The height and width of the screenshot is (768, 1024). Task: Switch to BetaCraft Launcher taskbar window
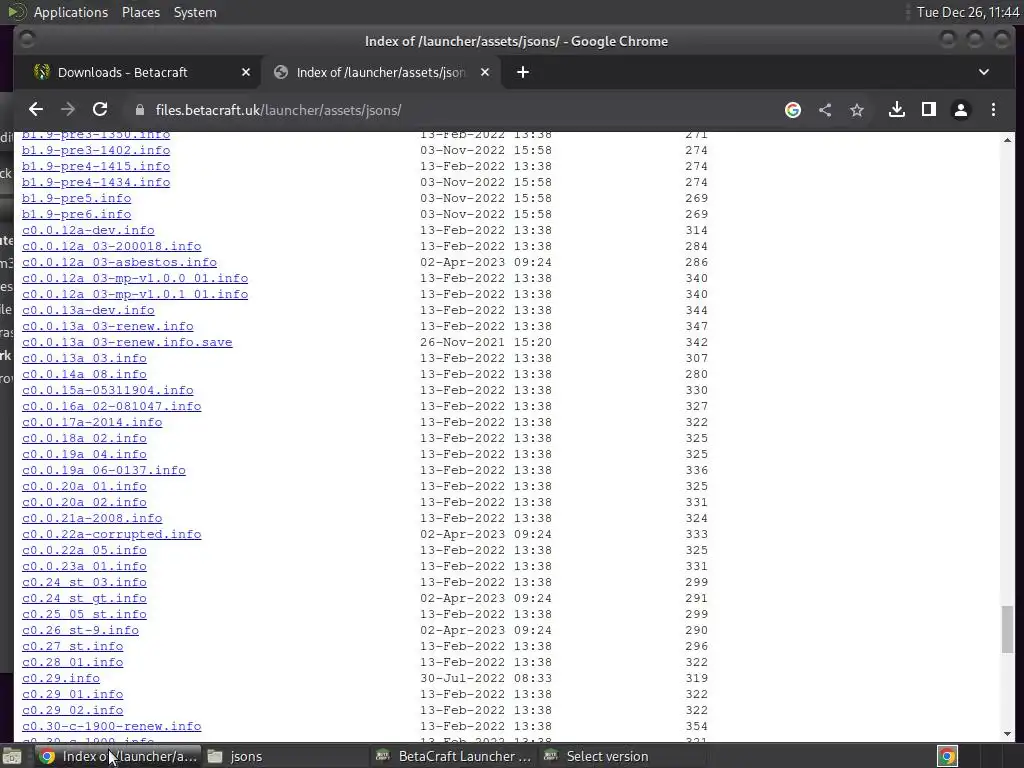tap(453, 756)
